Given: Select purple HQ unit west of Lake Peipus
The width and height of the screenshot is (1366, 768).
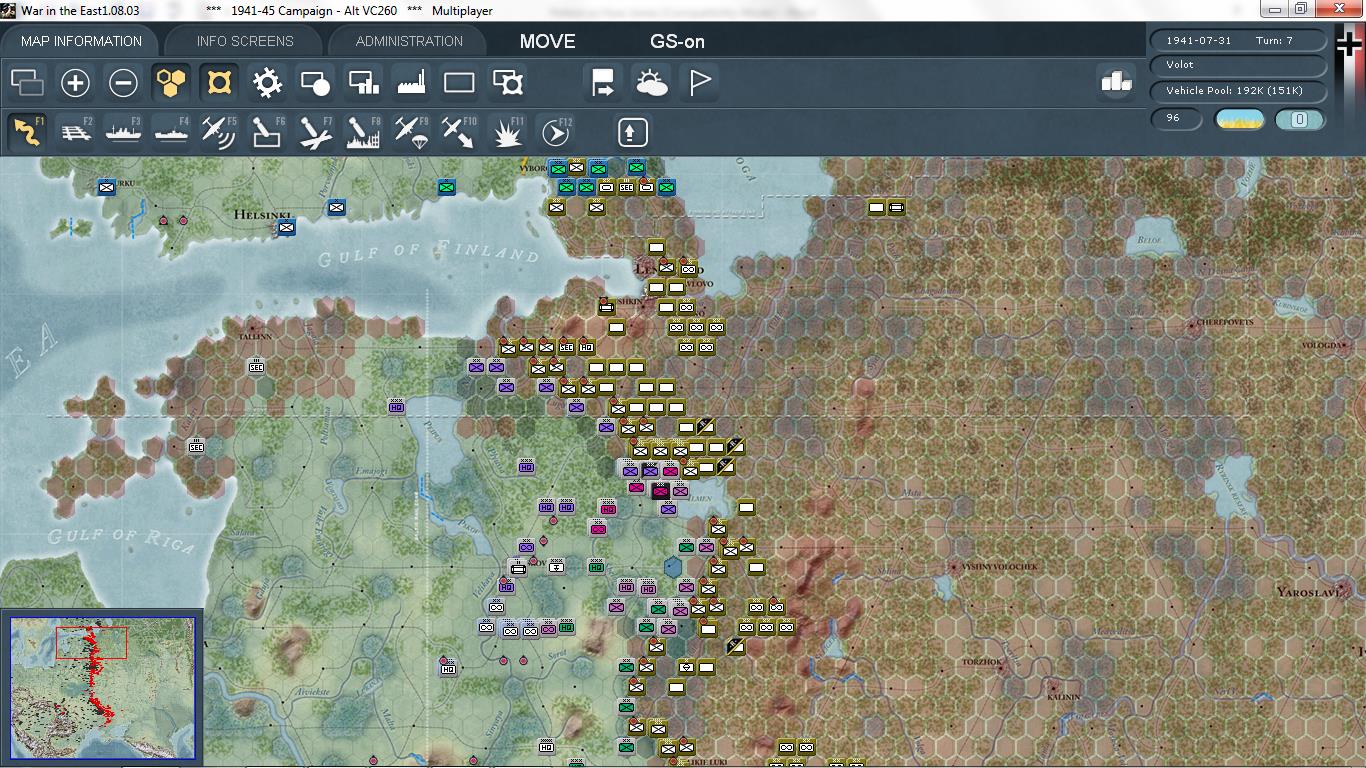Looking at the screenshot, I should pyautogui.click(x=397, y=406).
